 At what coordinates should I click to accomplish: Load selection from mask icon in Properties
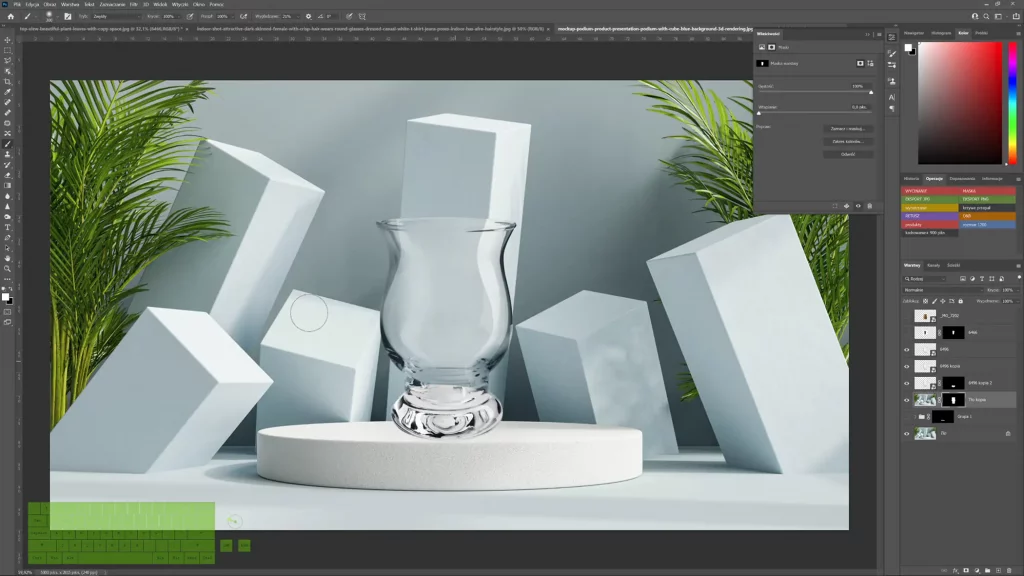coord(835,206)
